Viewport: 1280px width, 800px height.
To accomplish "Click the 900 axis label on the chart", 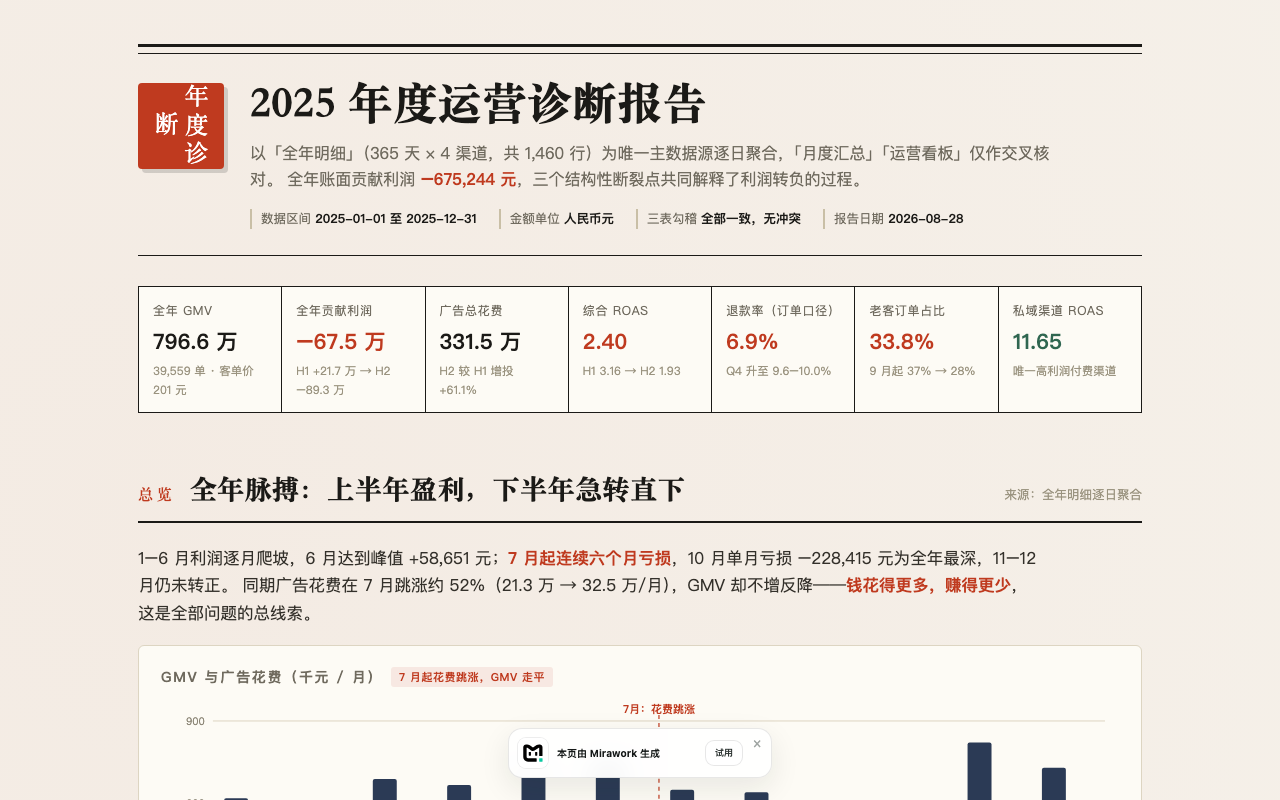I will (x=195, y=721).
